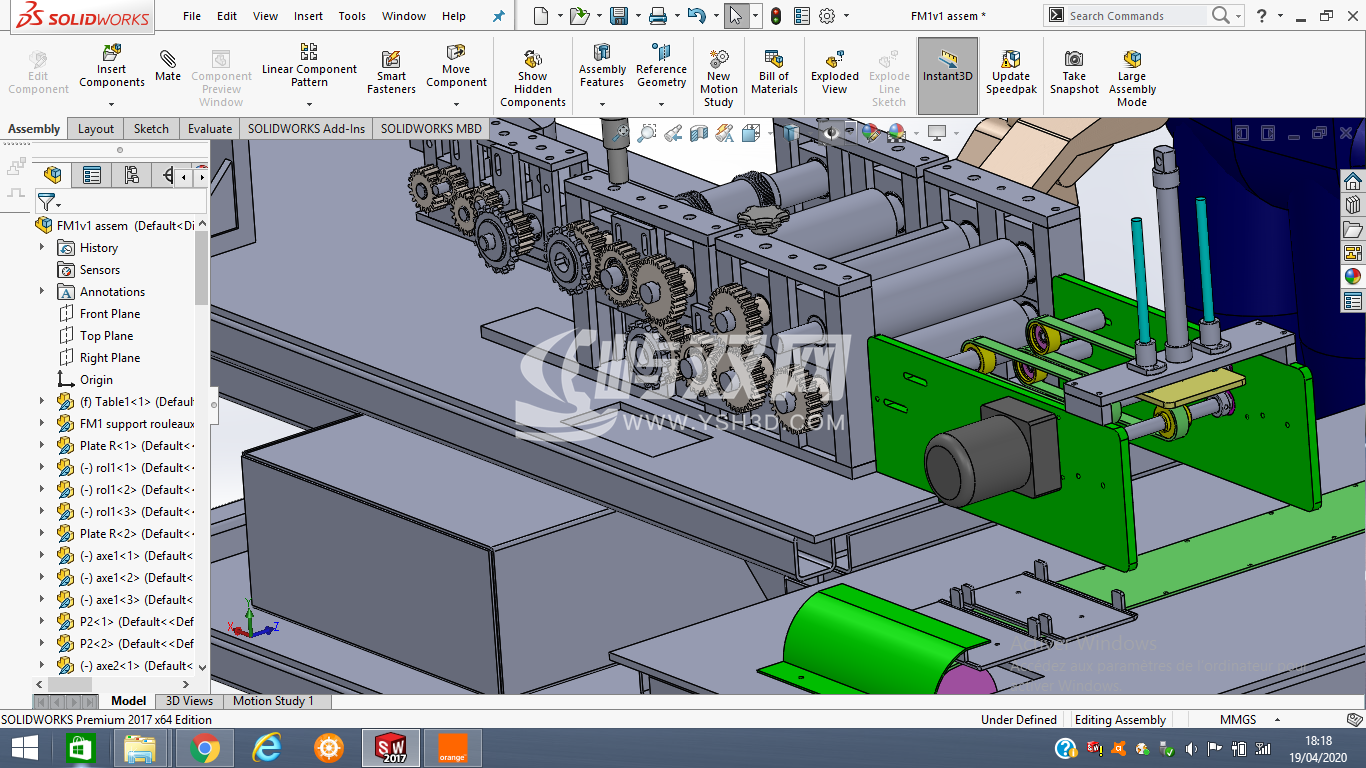Viewport: 1366px width, 768px height.
Task: Click Show Hidden Components
Action: (533, 79)
